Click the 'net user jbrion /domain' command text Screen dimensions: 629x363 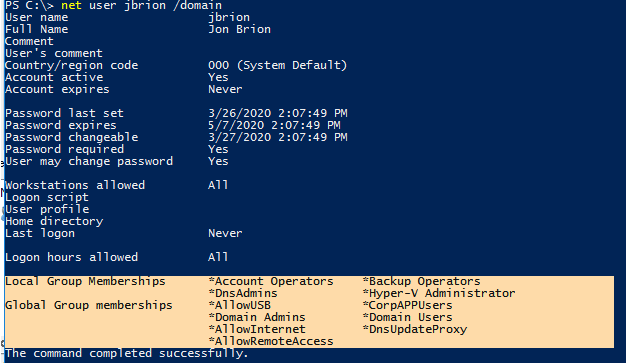coord(141,6)
